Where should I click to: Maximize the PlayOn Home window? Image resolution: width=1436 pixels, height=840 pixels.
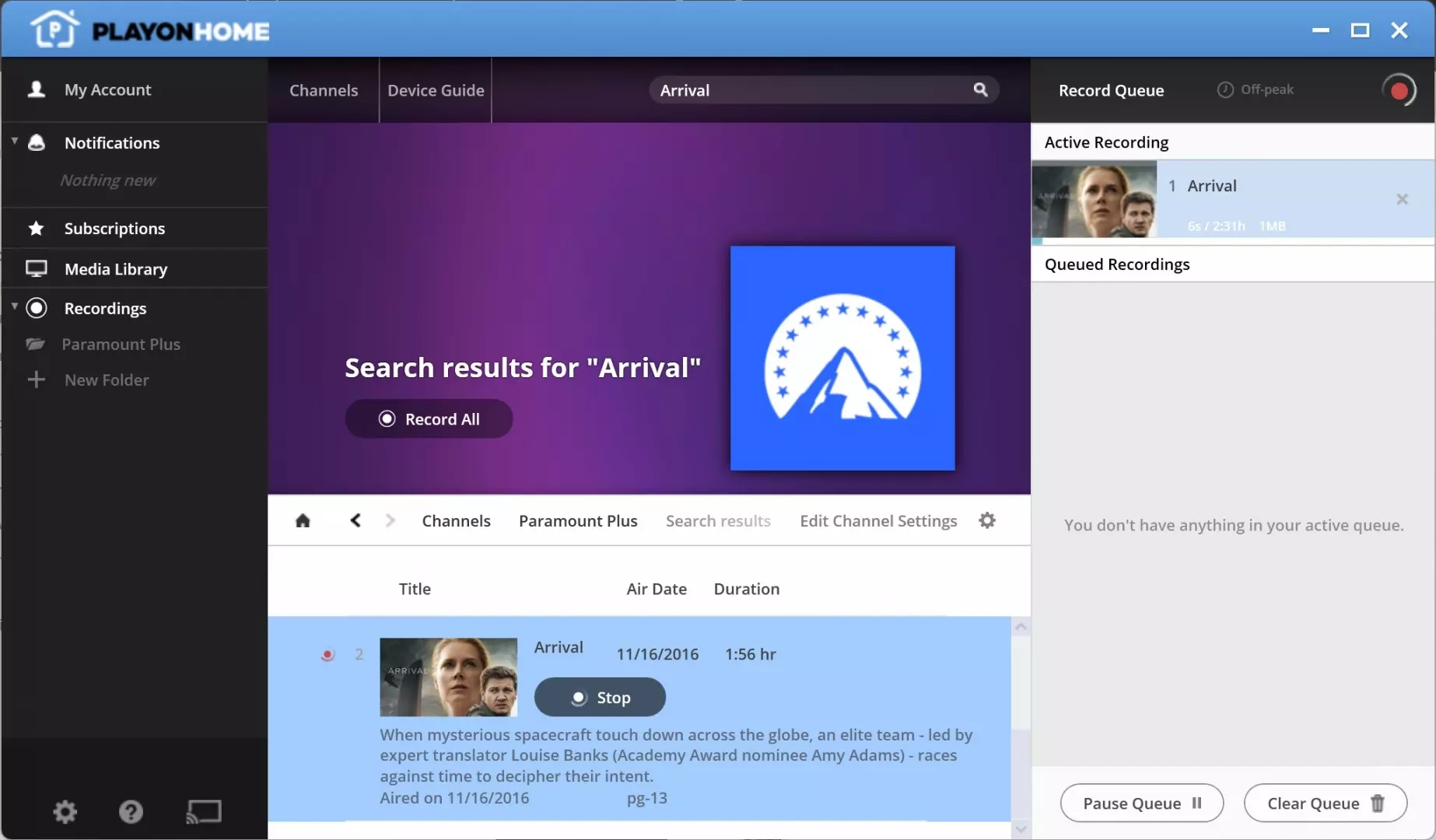(1360, 30)
